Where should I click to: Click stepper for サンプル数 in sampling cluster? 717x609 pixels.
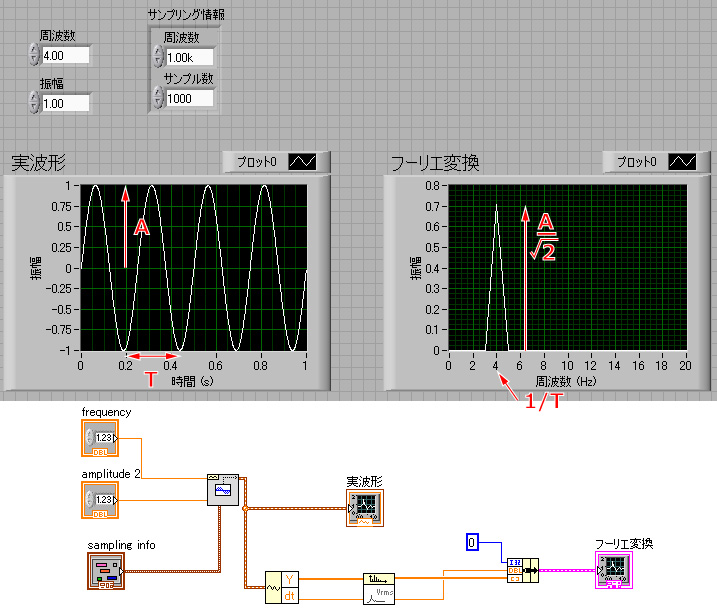tap(158, 97)
